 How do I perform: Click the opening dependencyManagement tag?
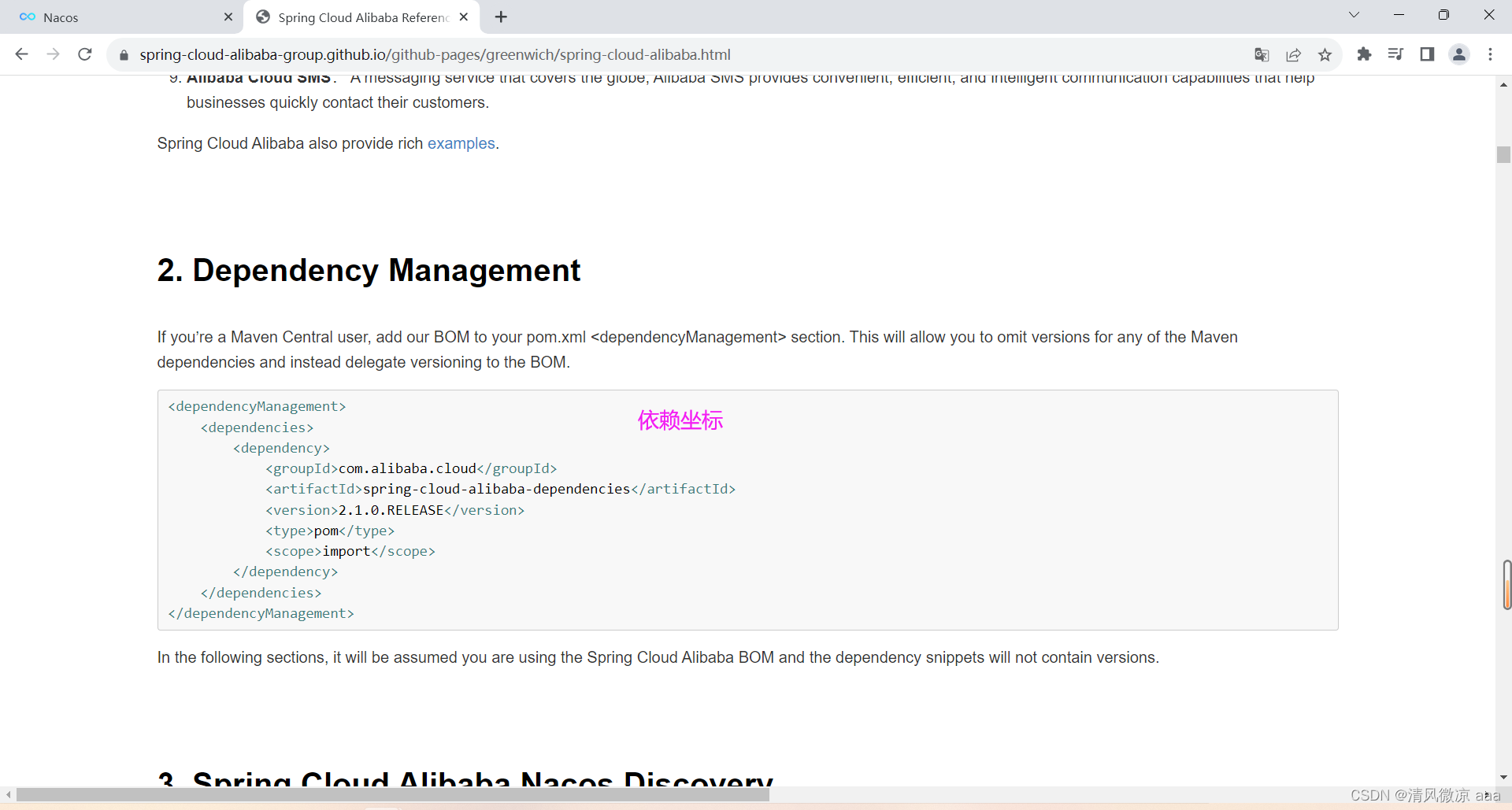pos(257,406)
